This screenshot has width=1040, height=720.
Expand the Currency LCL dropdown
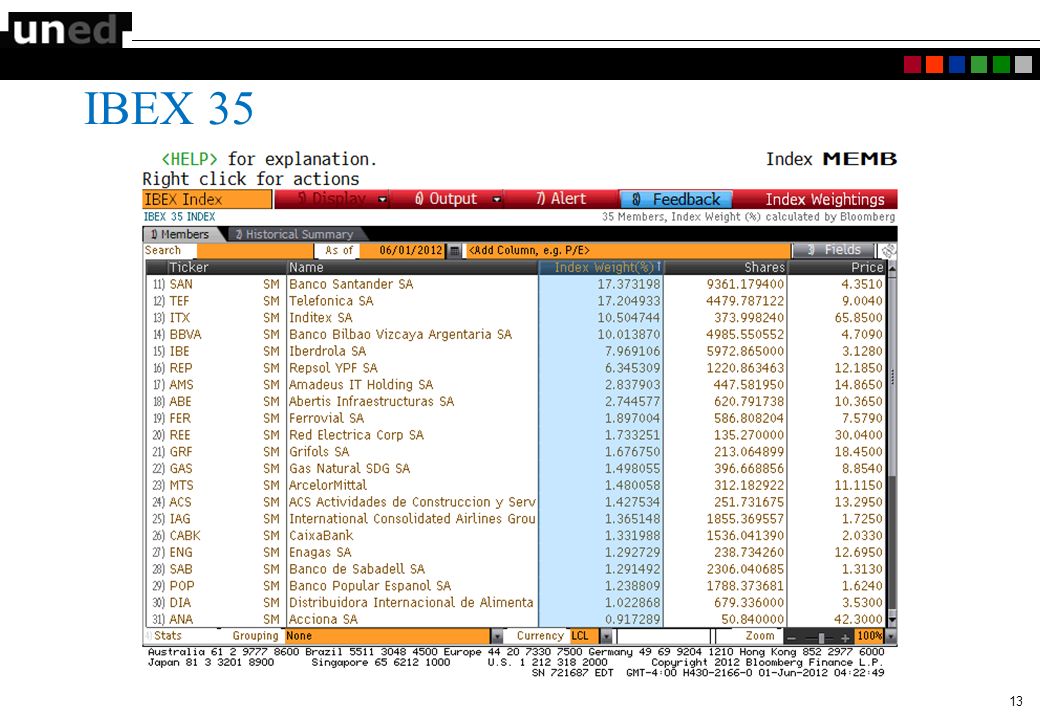606,636
